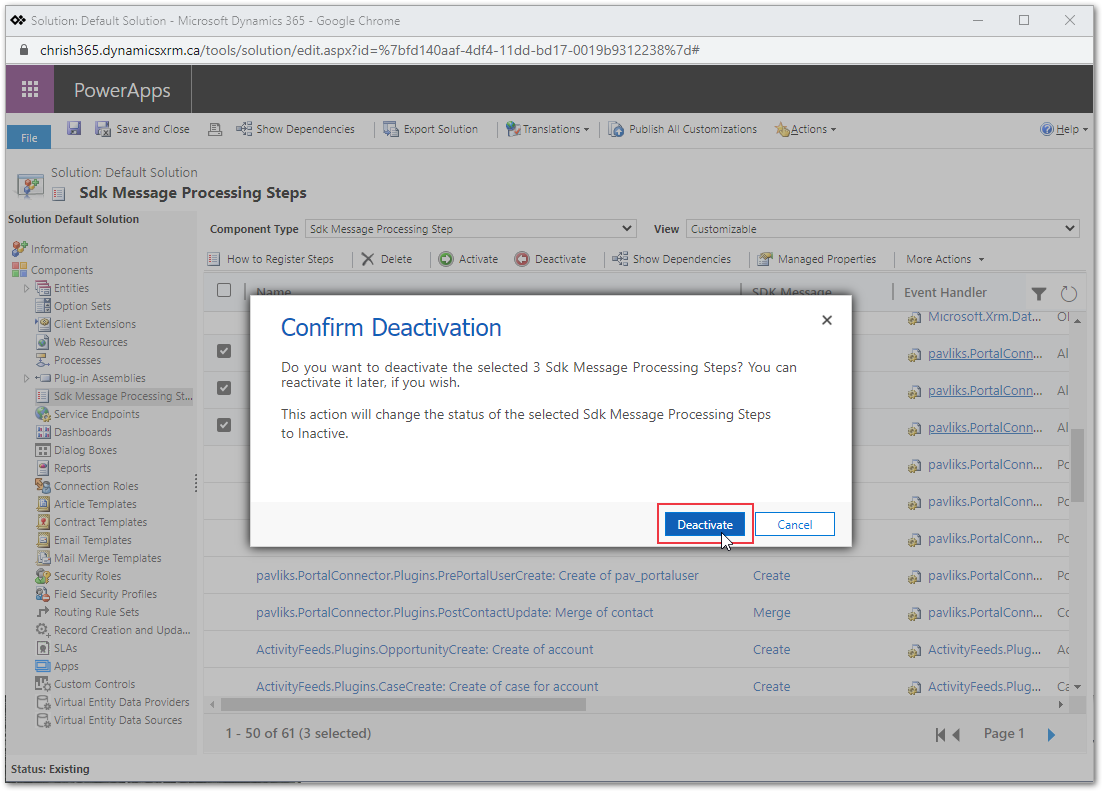Image resolution: width=1103 pixels, height=792 pixels.
Task: Jump to the first page arrow
Action: point(941,735)
